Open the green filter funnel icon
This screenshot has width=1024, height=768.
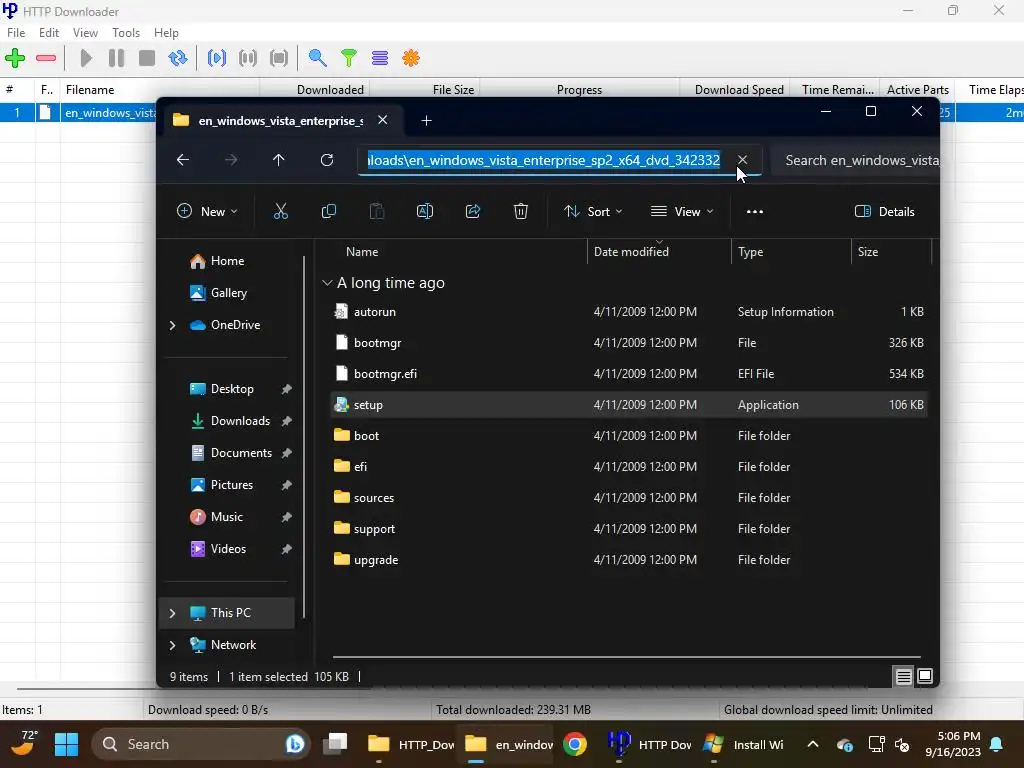click(349, 58)
